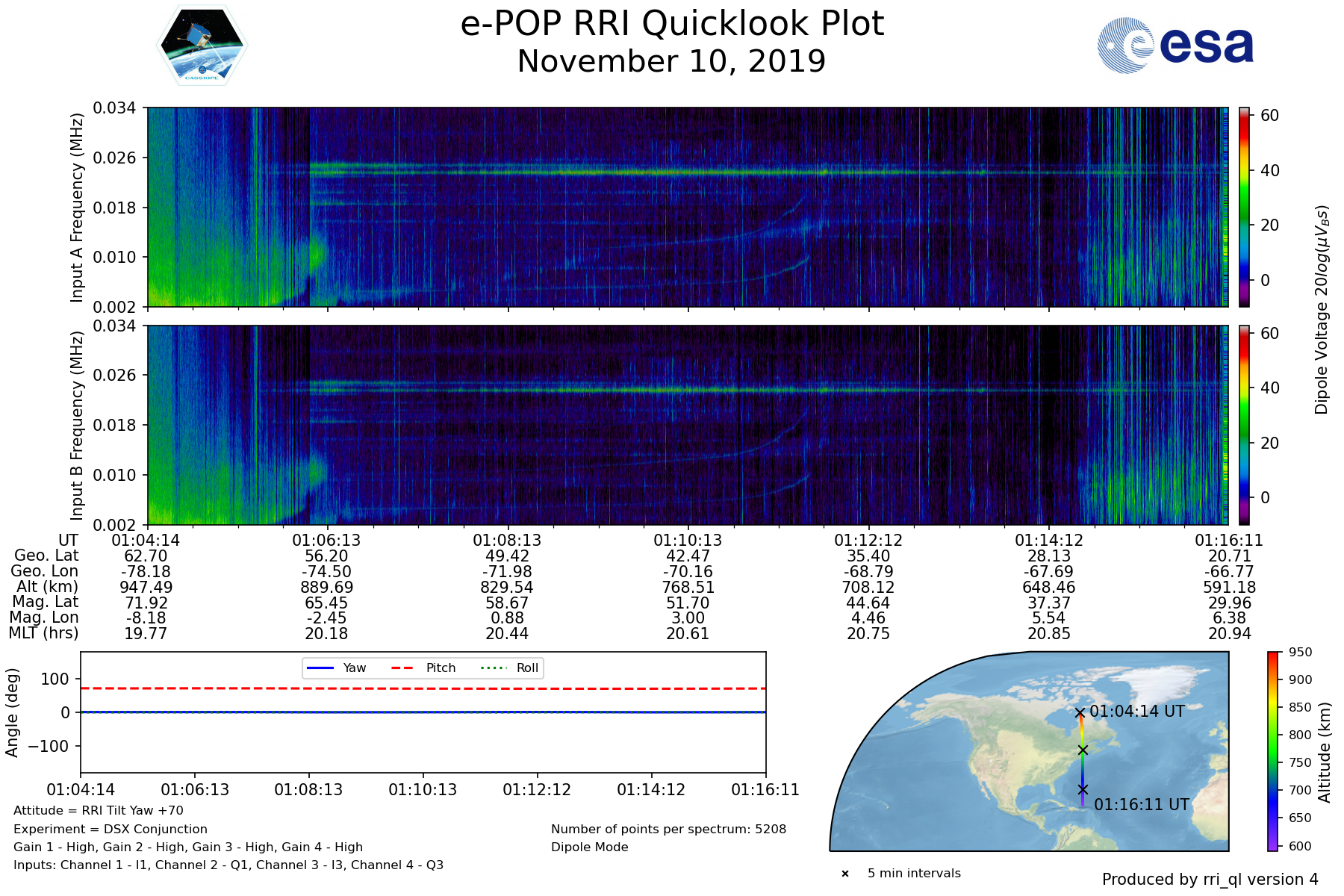Viewport: 1344px width, 896px height.
Task: Click the red dashed Pitch sample in legend
Action: 403,668
